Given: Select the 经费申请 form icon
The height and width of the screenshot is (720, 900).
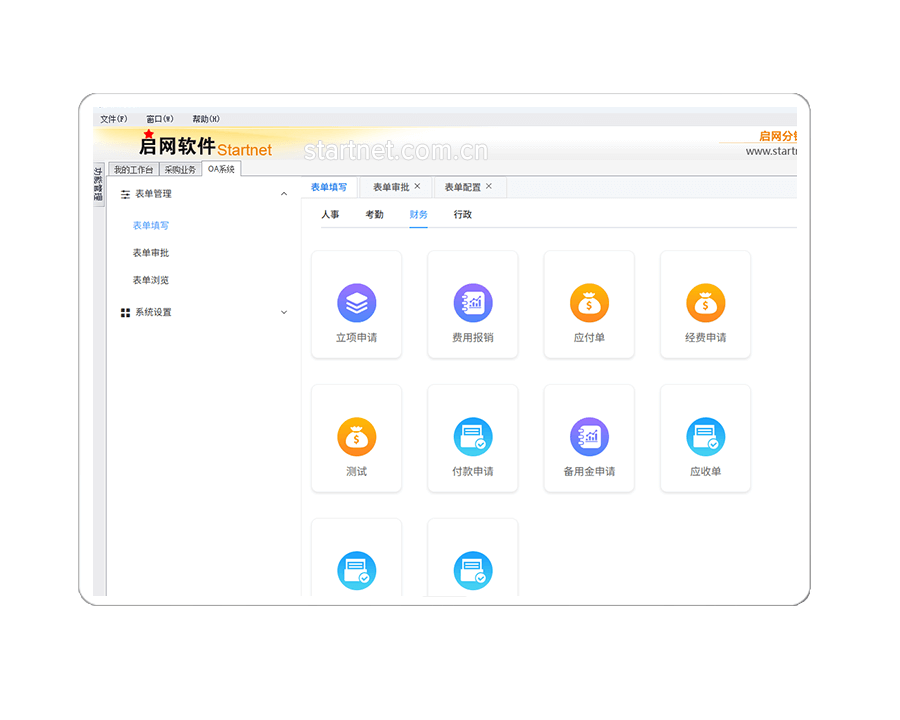Looking at the screenshot, I should [705, 302].
